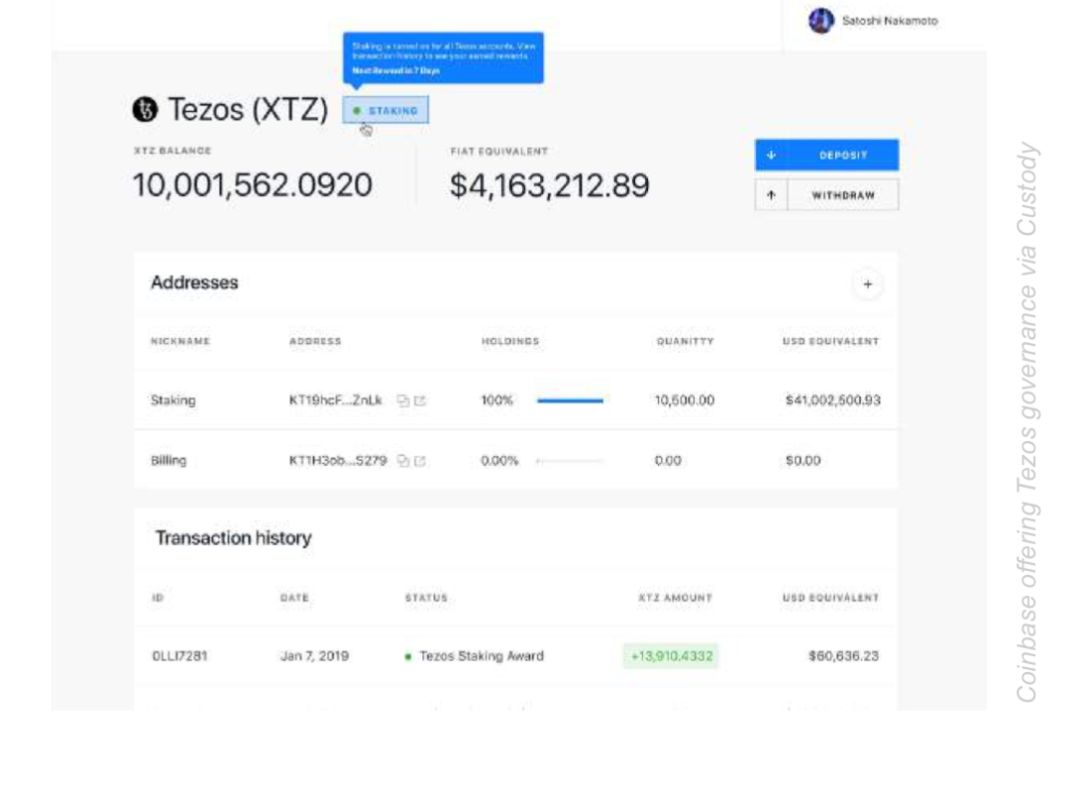Click transaction date Jan 7, 2019
Image resolution: width=1080 pixels, height=789 pixels.
314,655
